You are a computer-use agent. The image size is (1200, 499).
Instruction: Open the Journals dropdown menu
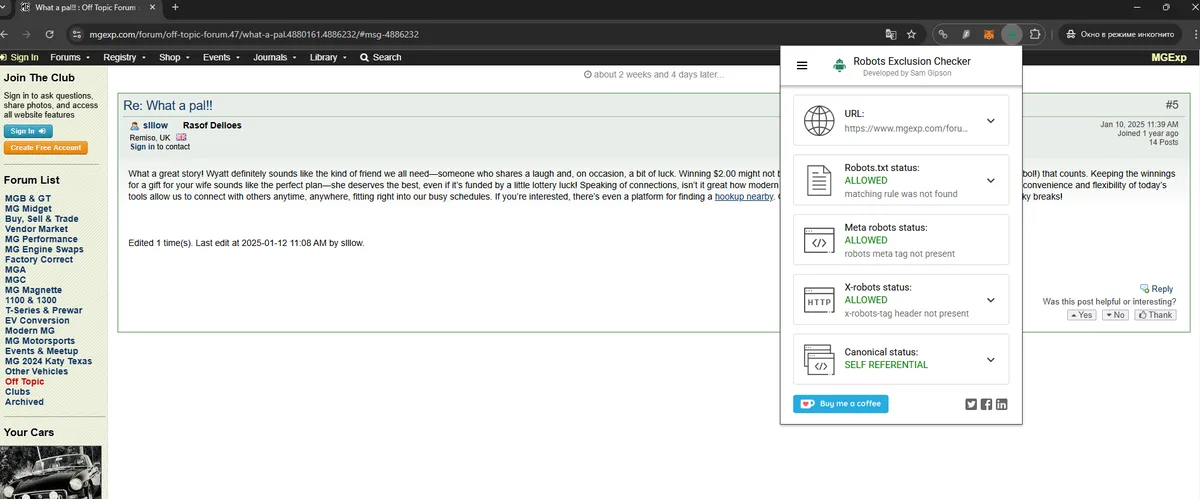click(x=275, y=57)
